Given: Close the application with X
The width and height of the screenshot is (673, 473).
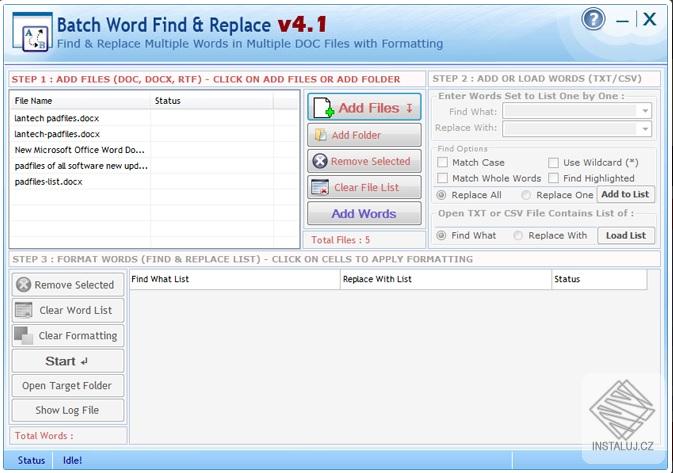Looking at the screenshot, I should pyautogui.click(x=650, y=19).
